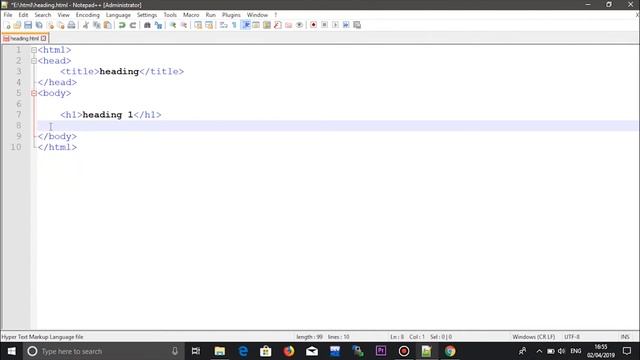Click 'Hyper Text Markup Language file' status text
Viewport: 640px width, 360px height.
coord(42,337)
